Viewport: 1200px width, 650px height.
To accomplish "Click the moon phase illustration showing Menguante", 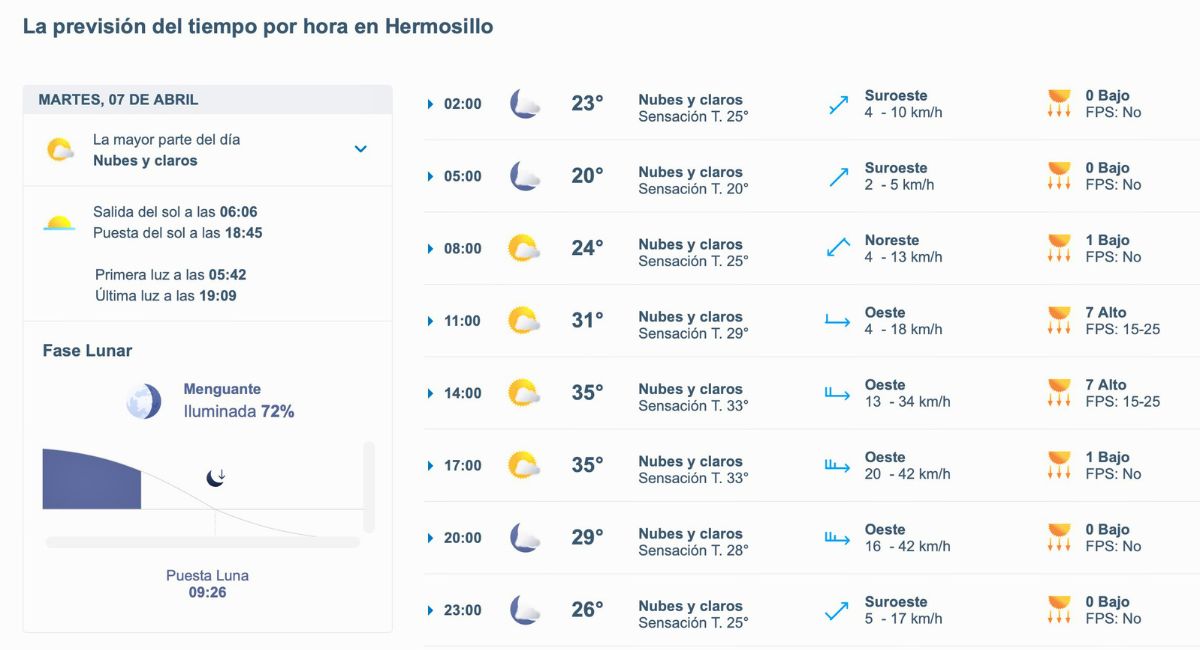I will click(x=143, y=400).
